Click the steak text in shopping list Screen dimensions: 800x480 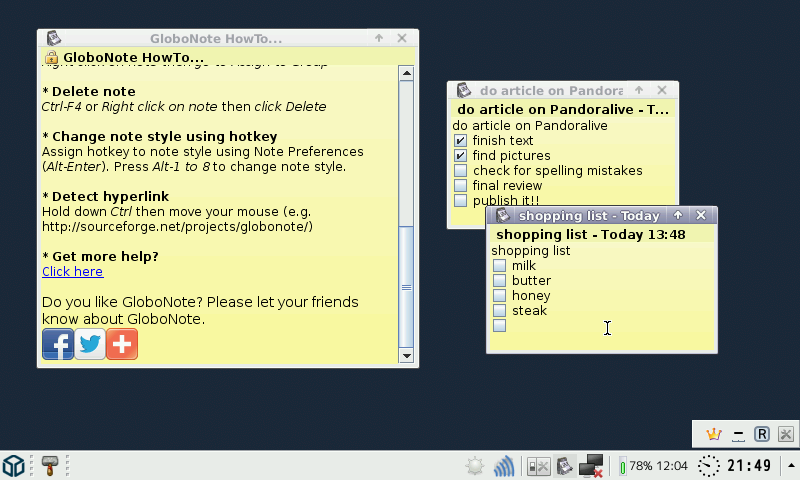pyautogui.click(x=529, y=311)
